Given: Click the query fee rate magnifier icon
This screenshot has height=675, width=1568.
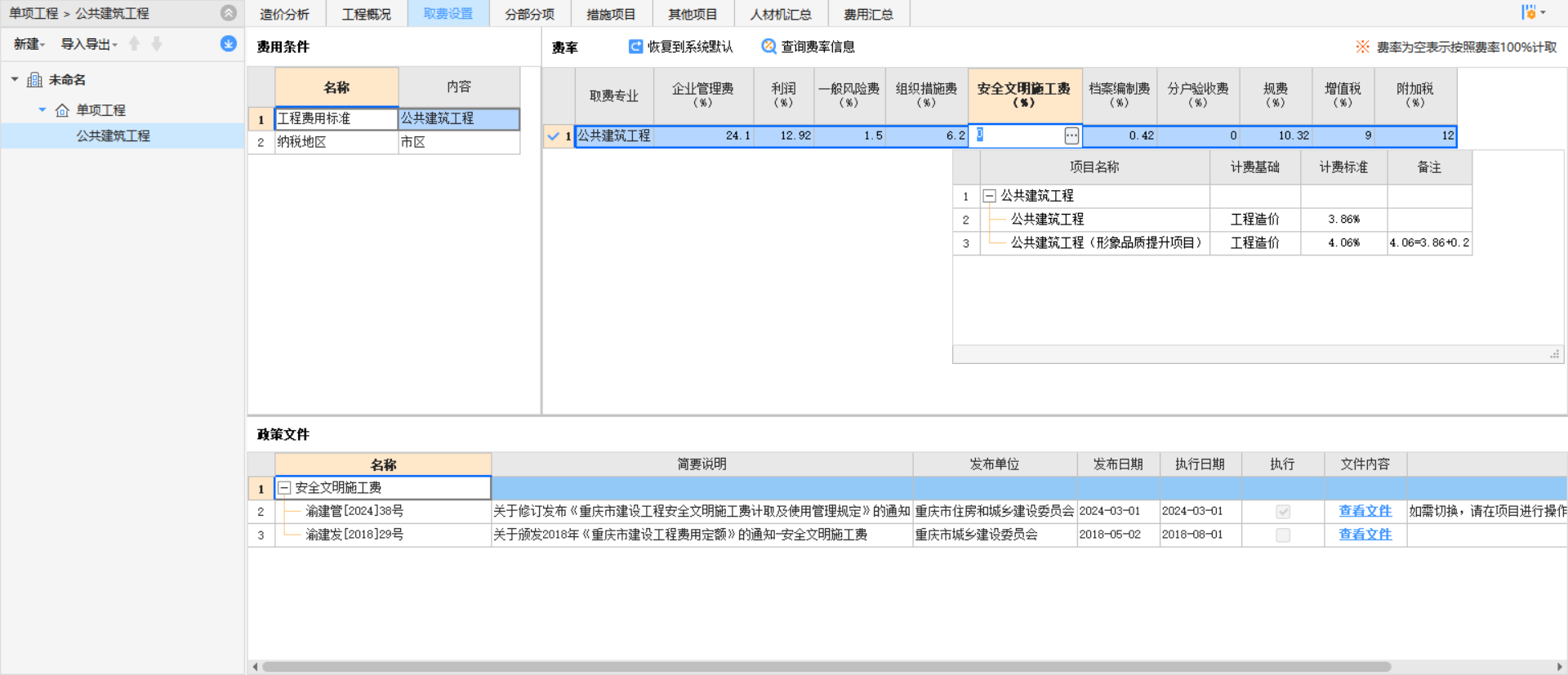Looking at the screenshot, I should click(x=768, y=47).
